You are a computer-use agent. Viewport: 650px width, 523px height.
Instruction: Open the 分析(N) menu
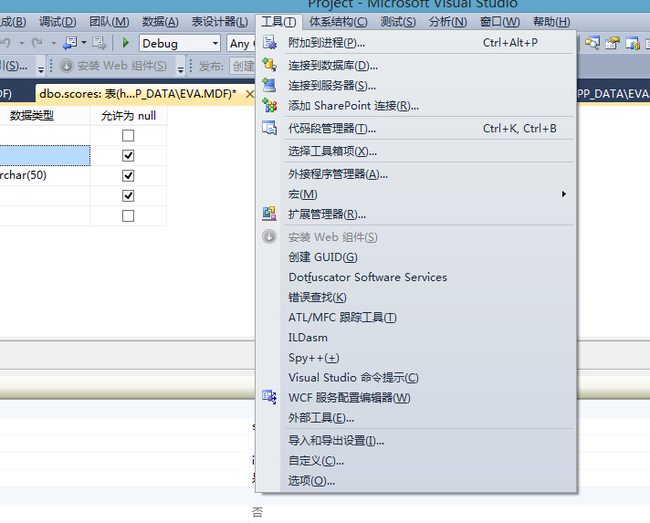[x=448, y=22]
